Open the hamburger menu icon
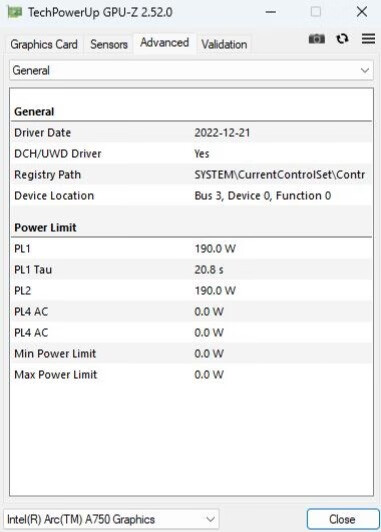The image size is (381, 532). 368,39
